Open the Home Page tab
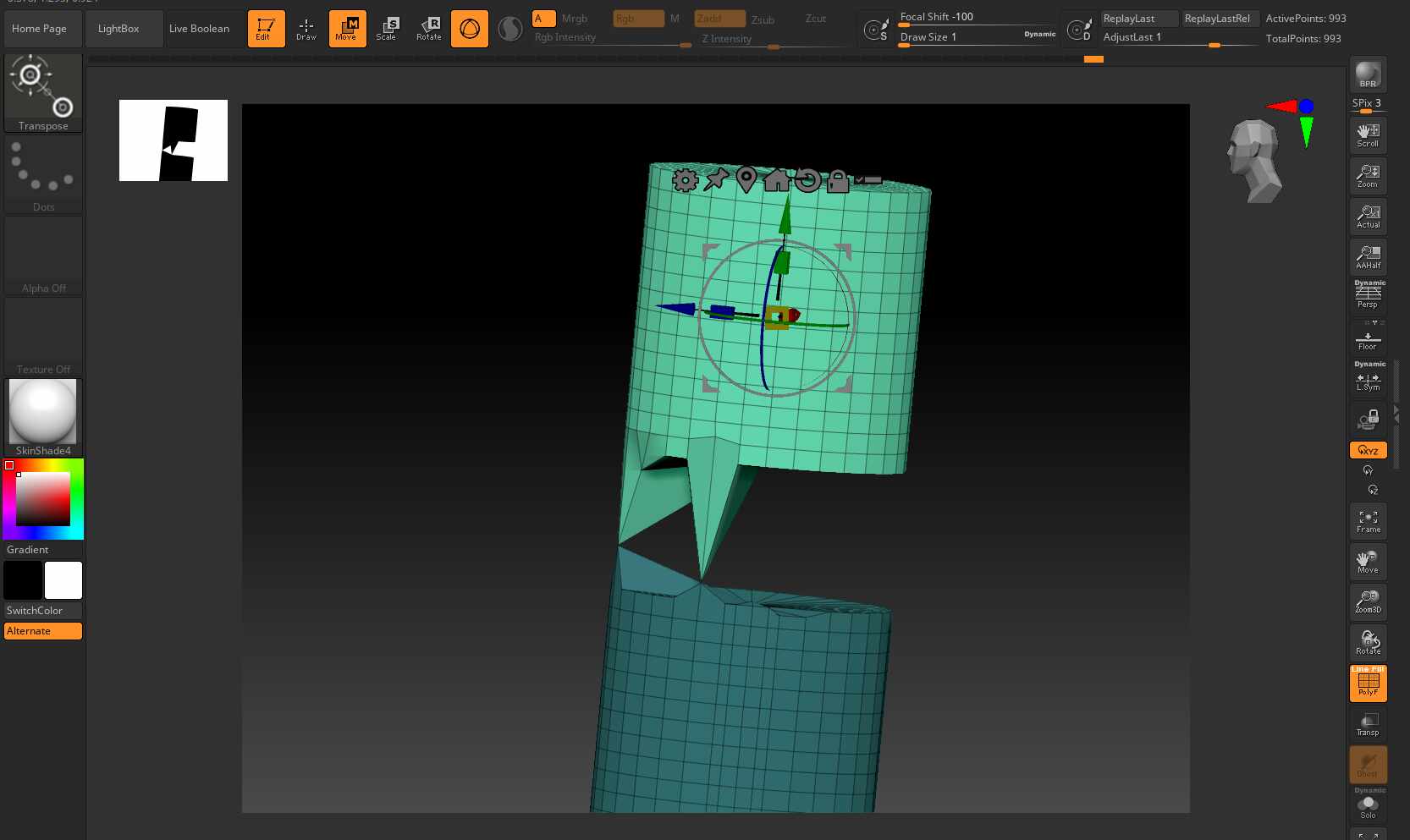Image resolution: width=1410 pixels, height=840 pixels. pos(40,29)
